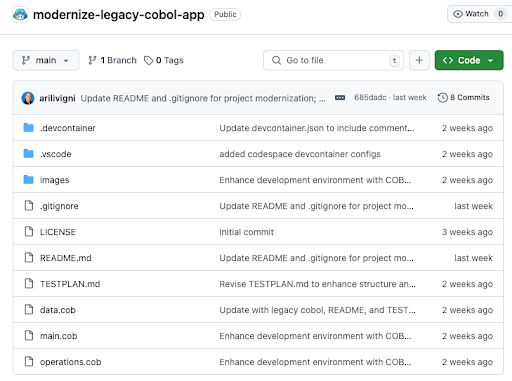
Task: Click the Public visibility badge
Action: tap(225, 15)
